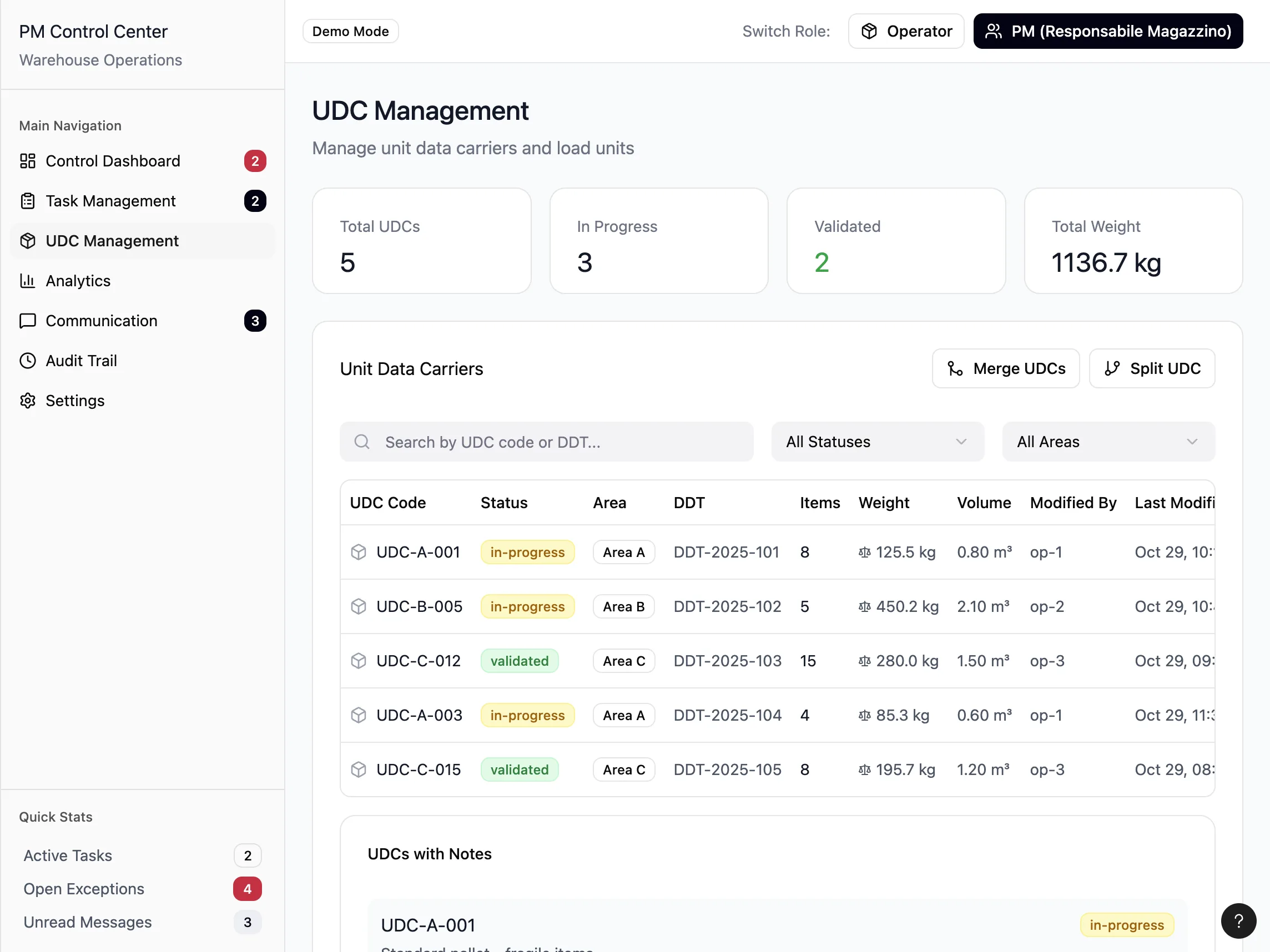Click the Total Weight 1136.7 kg card
Image resolution: width=1270 pixels, height=952 pixels.
tap(1133, 241)
